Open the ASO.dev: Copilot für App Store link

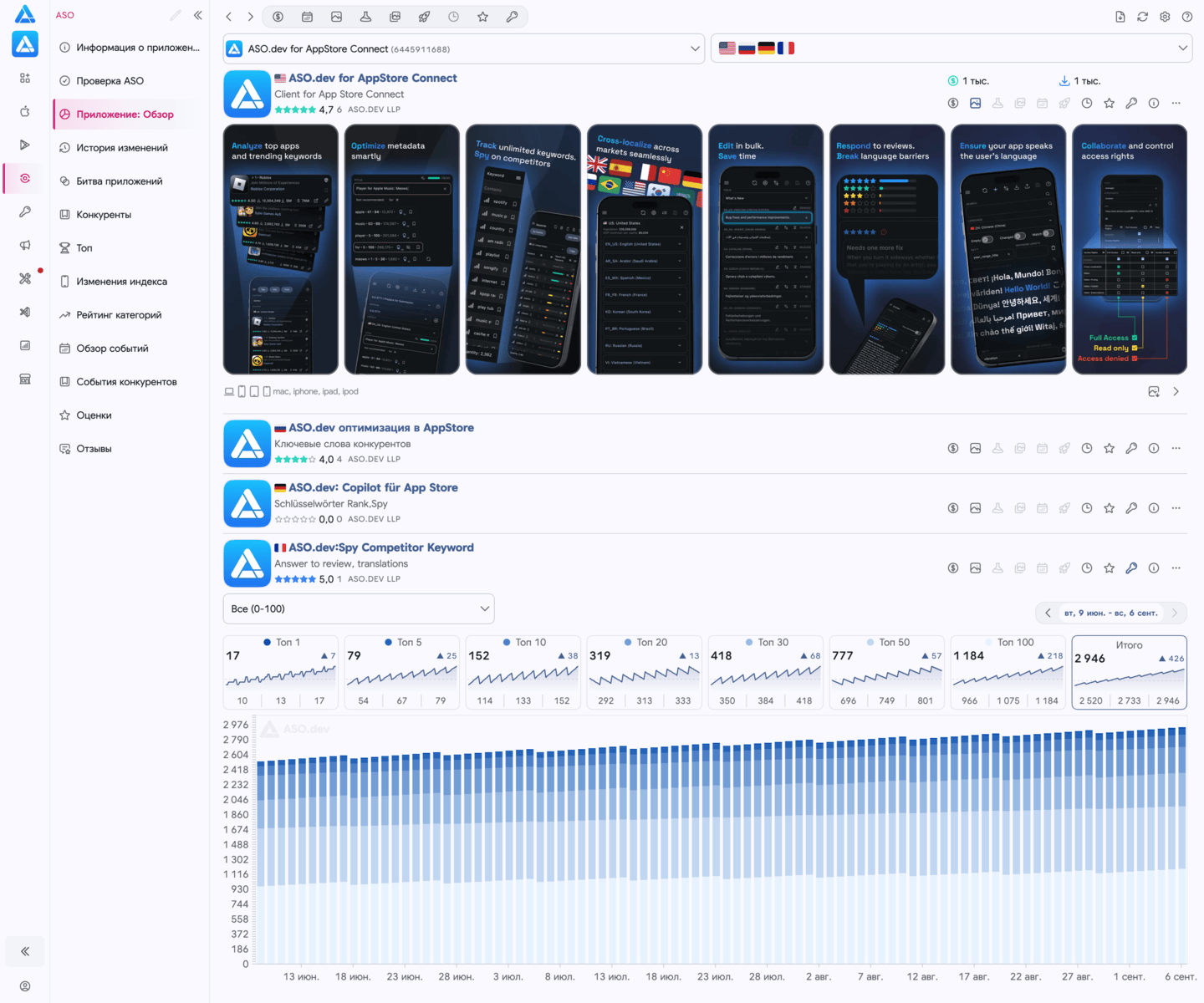373,488
